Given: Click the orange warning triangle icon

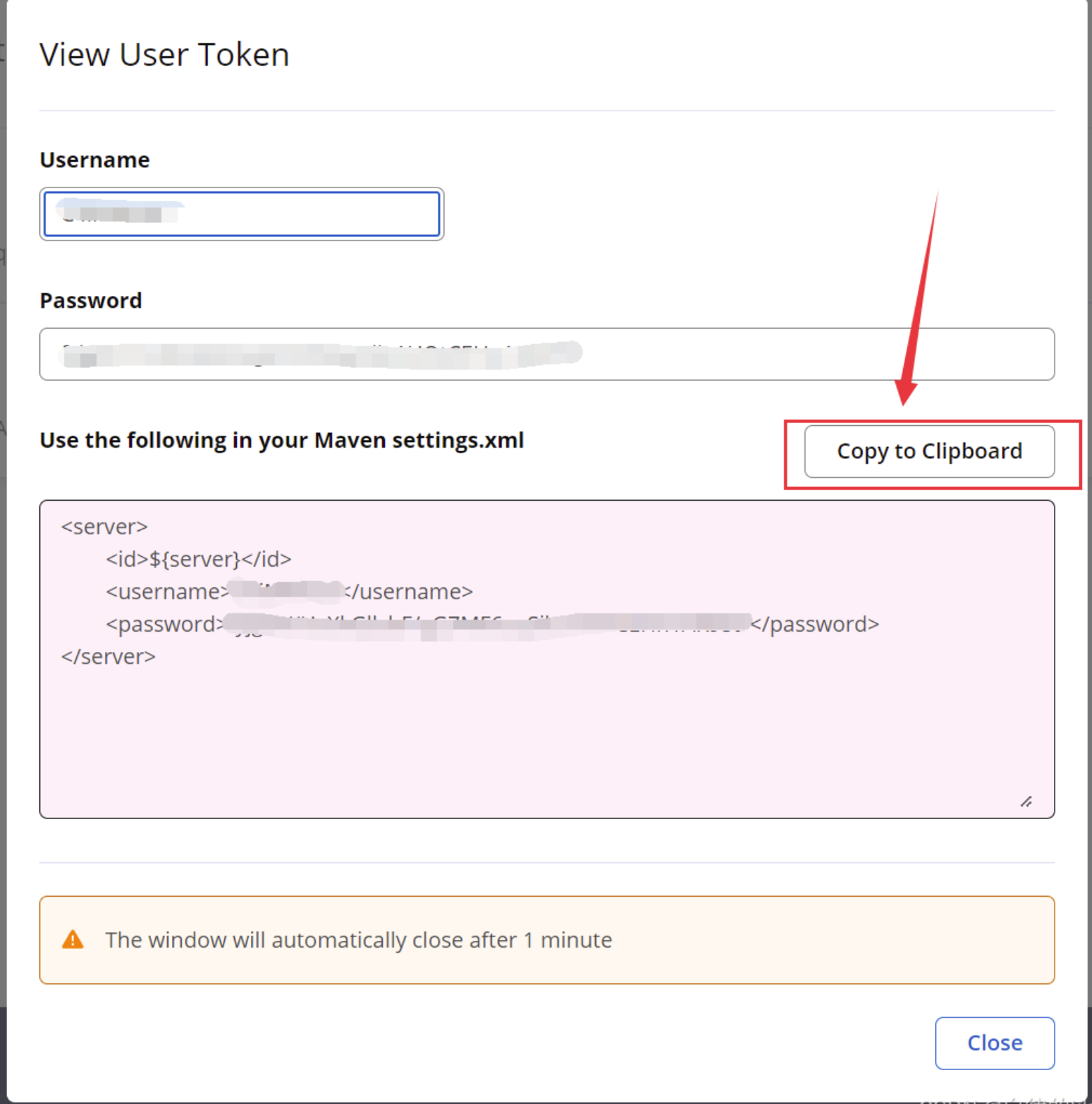Looking at the screenshot, I should pyautogui.click(x=73, y=939).
